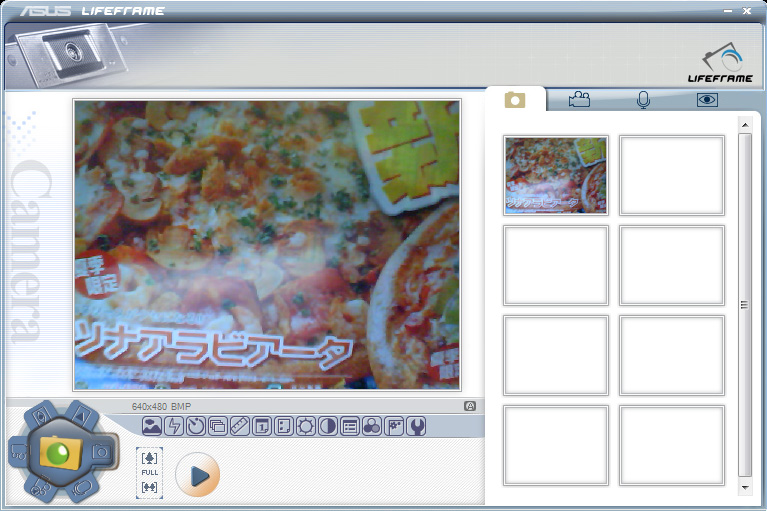Screen dimensions: 767x511
Task: Click the 640x480 BMP format text
Action: tap(161, 406)
